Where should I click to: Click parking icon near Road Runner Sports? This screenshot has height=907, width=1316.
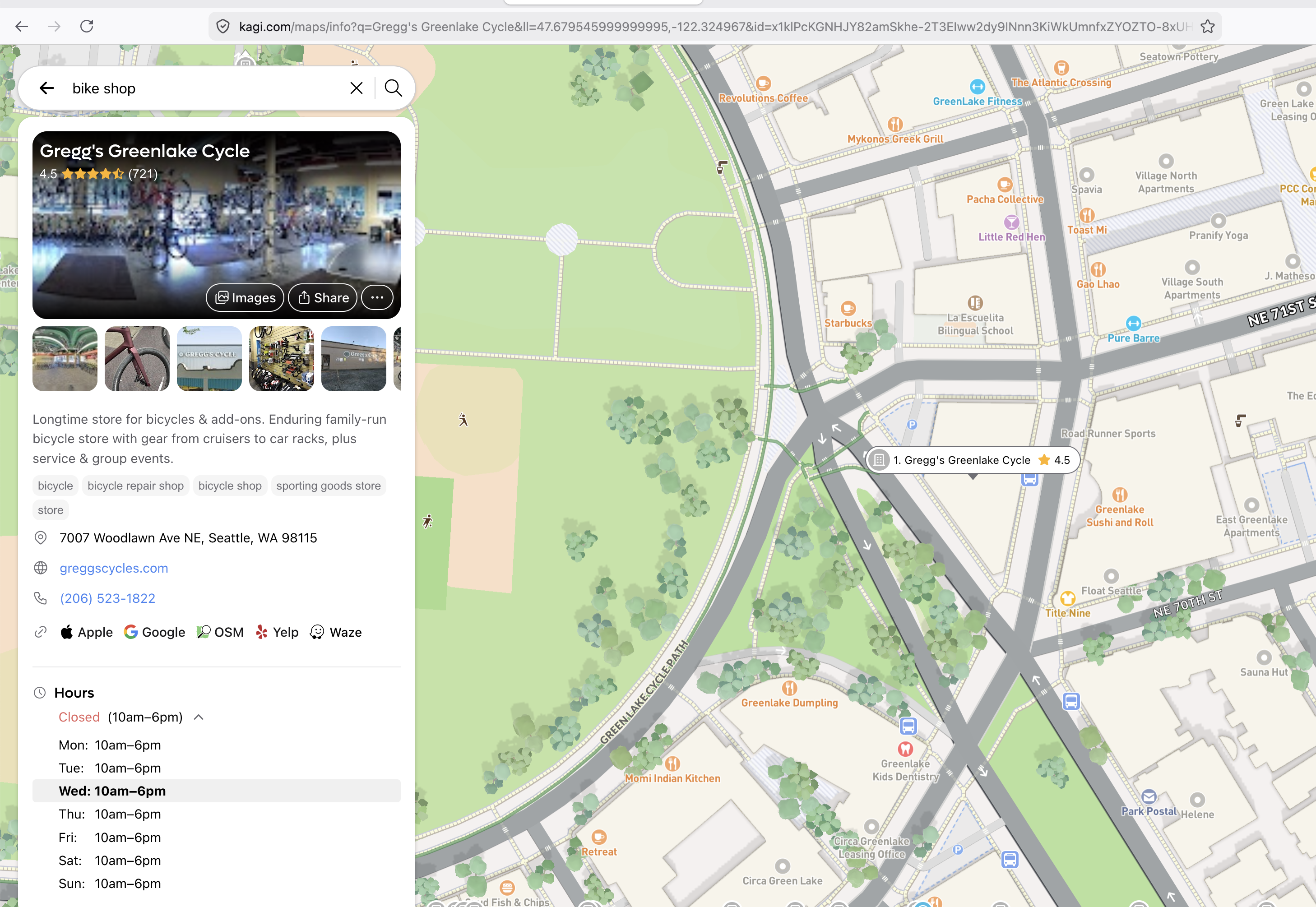912,425
